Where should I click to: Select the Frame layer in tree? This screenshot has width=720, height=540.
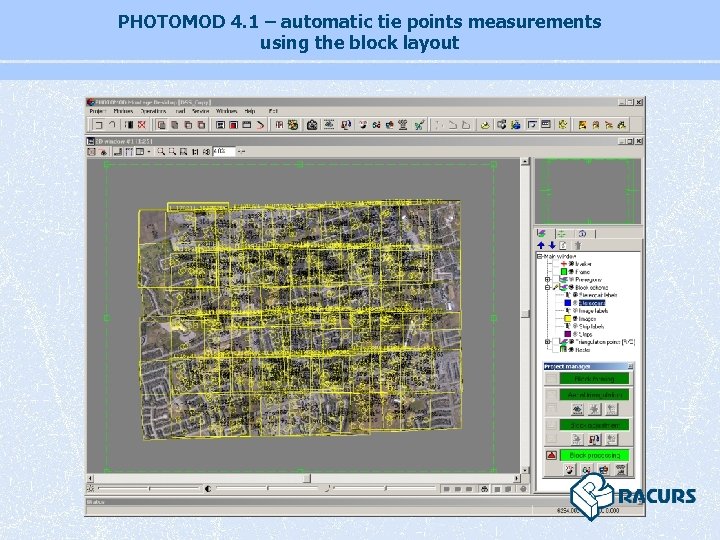pos(581,270)
